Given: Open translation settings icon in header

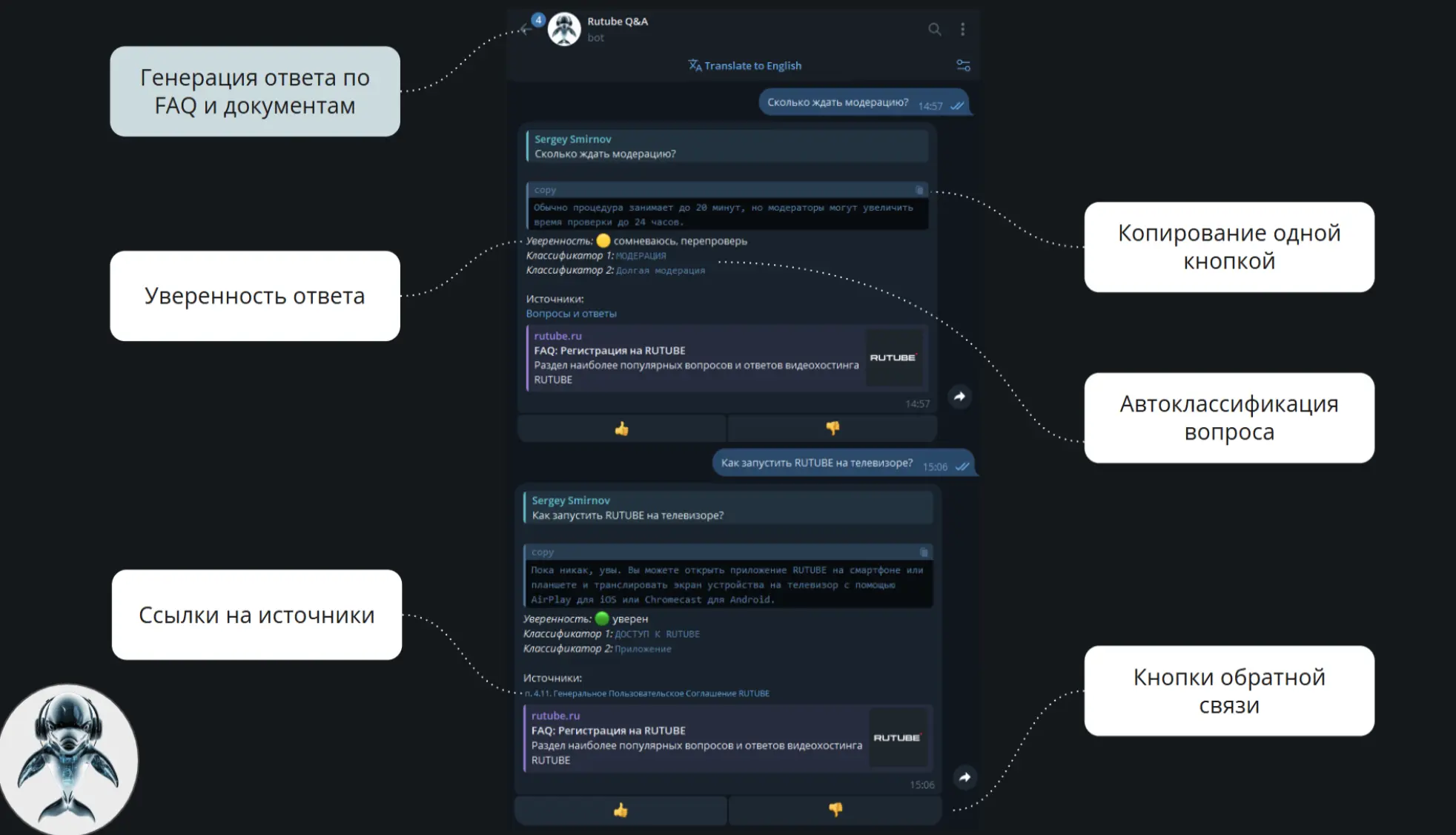Looking at the screenshot, I should (x=963, y=66).
